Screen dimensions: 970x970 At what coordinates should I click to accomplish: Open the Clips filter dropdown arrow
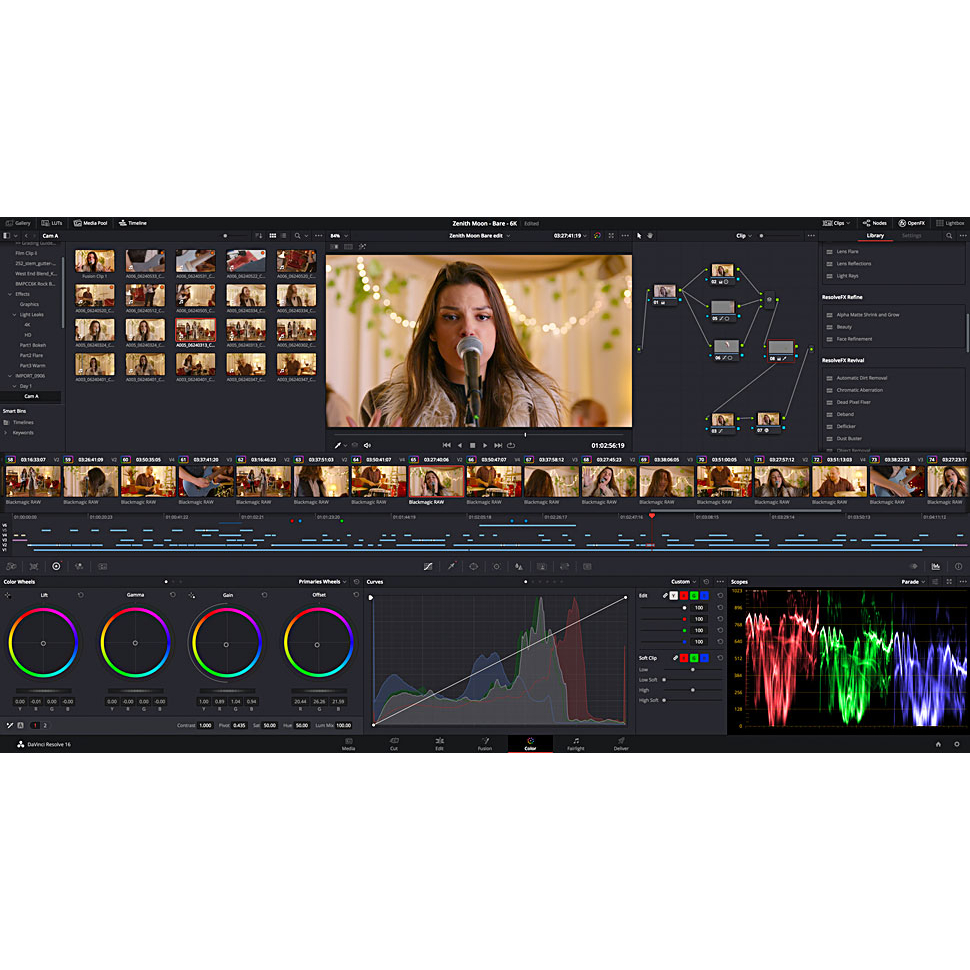(848, 223)
